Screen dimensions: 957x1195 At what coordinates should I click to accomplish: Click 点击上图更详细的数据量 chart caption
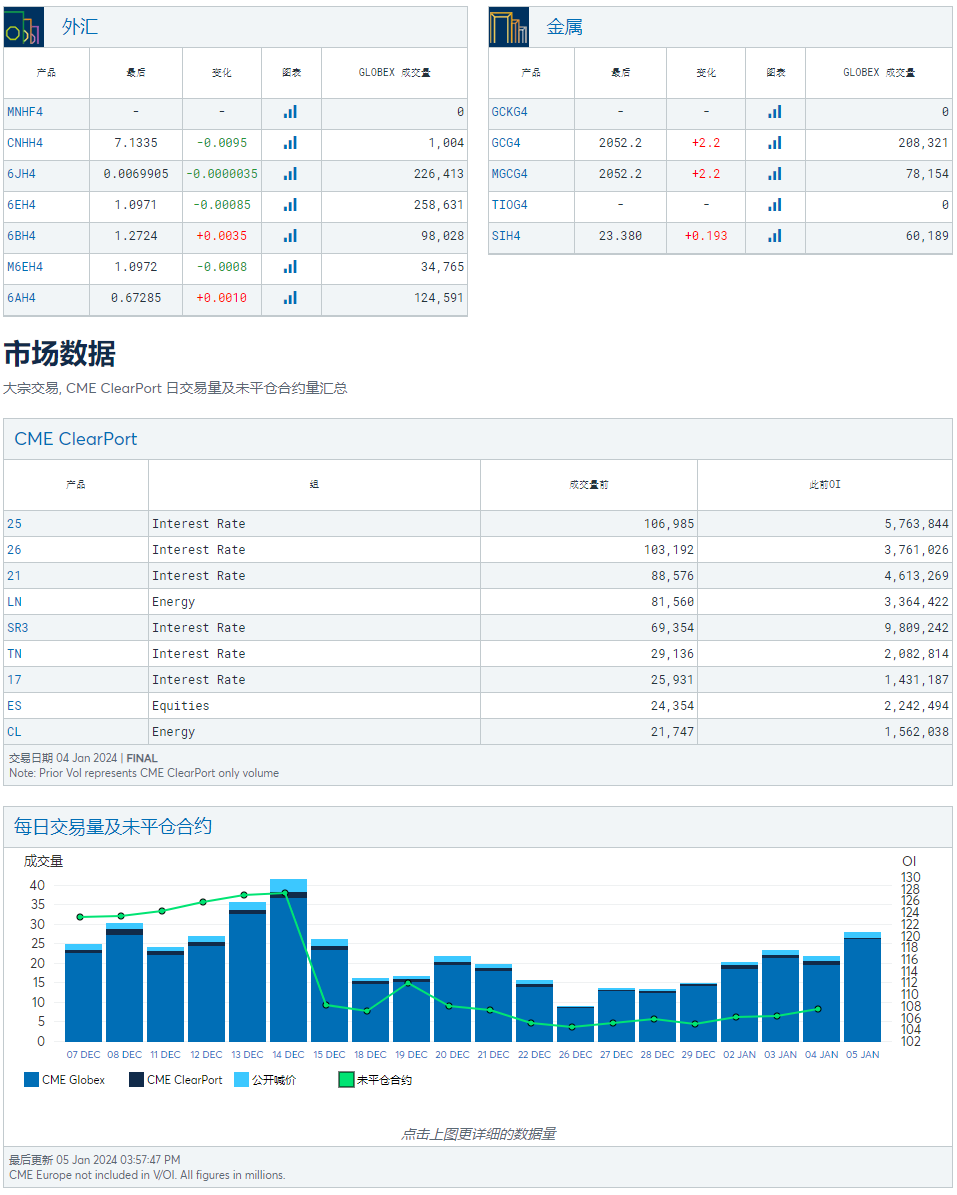478,1134
